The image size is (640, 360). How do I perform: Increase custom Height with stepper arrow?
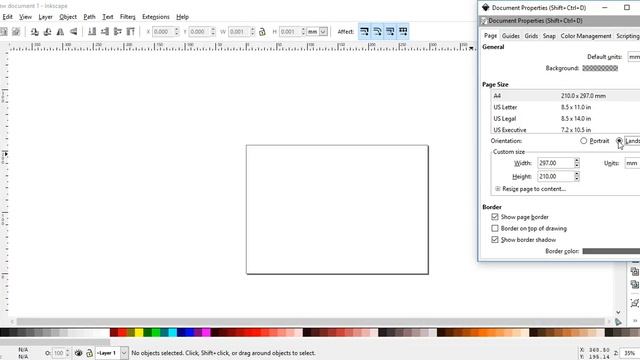point(577,174)
